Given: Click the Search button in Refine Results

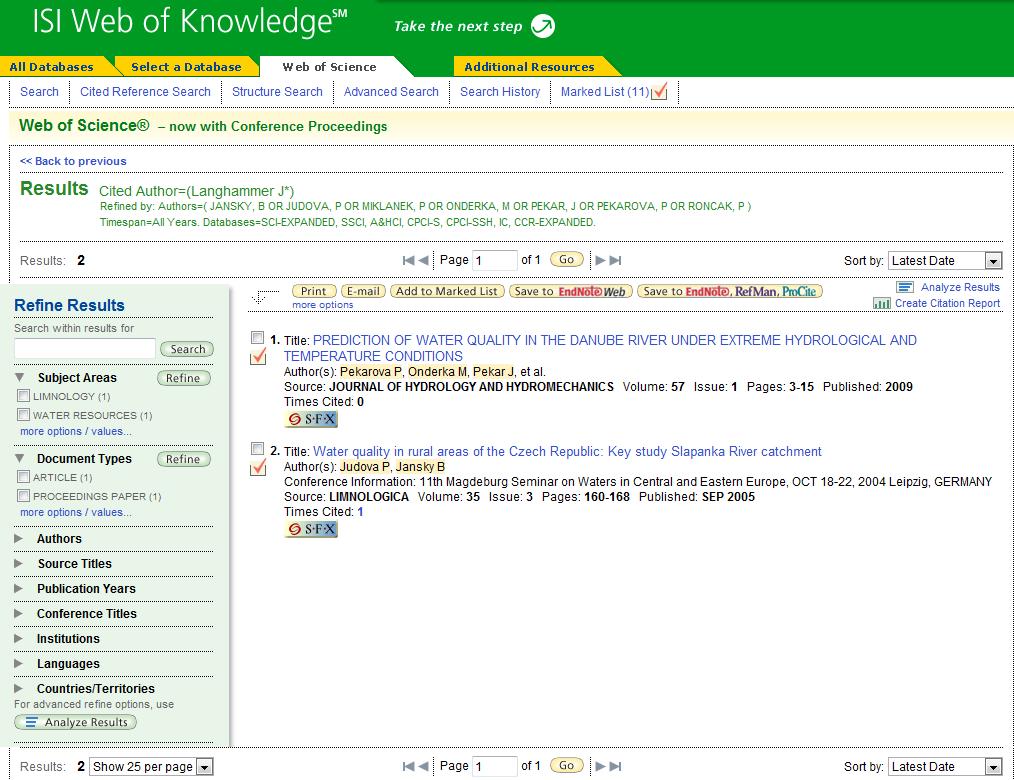Looking at the screenshot, I should 187,349.
